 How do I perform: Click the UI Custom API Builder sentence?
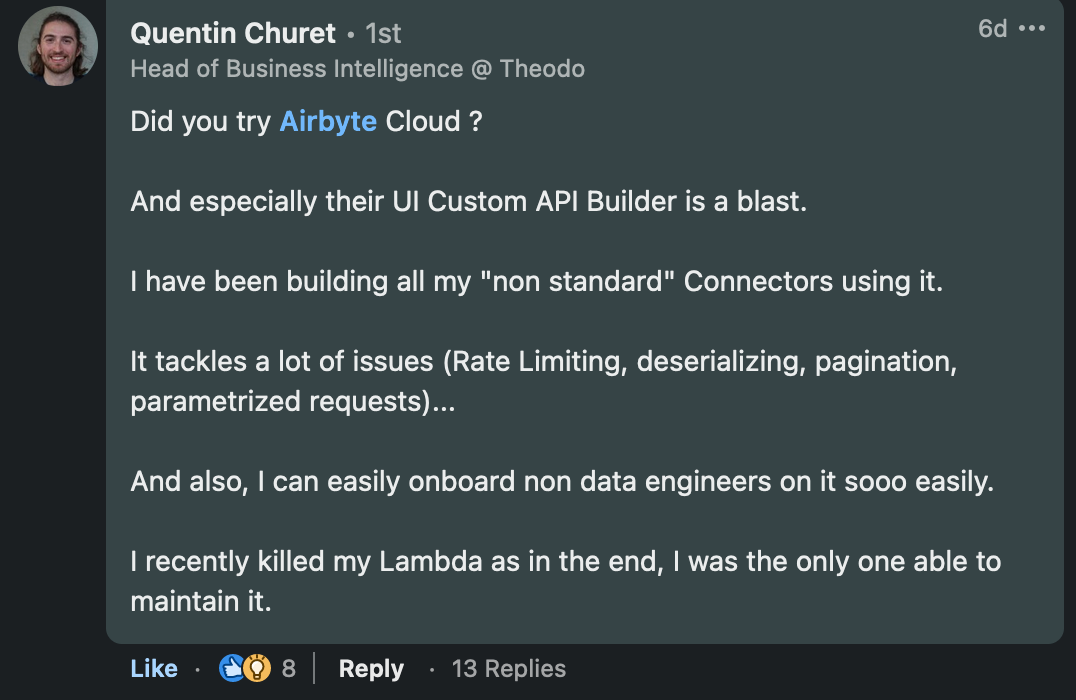(469, 202)
